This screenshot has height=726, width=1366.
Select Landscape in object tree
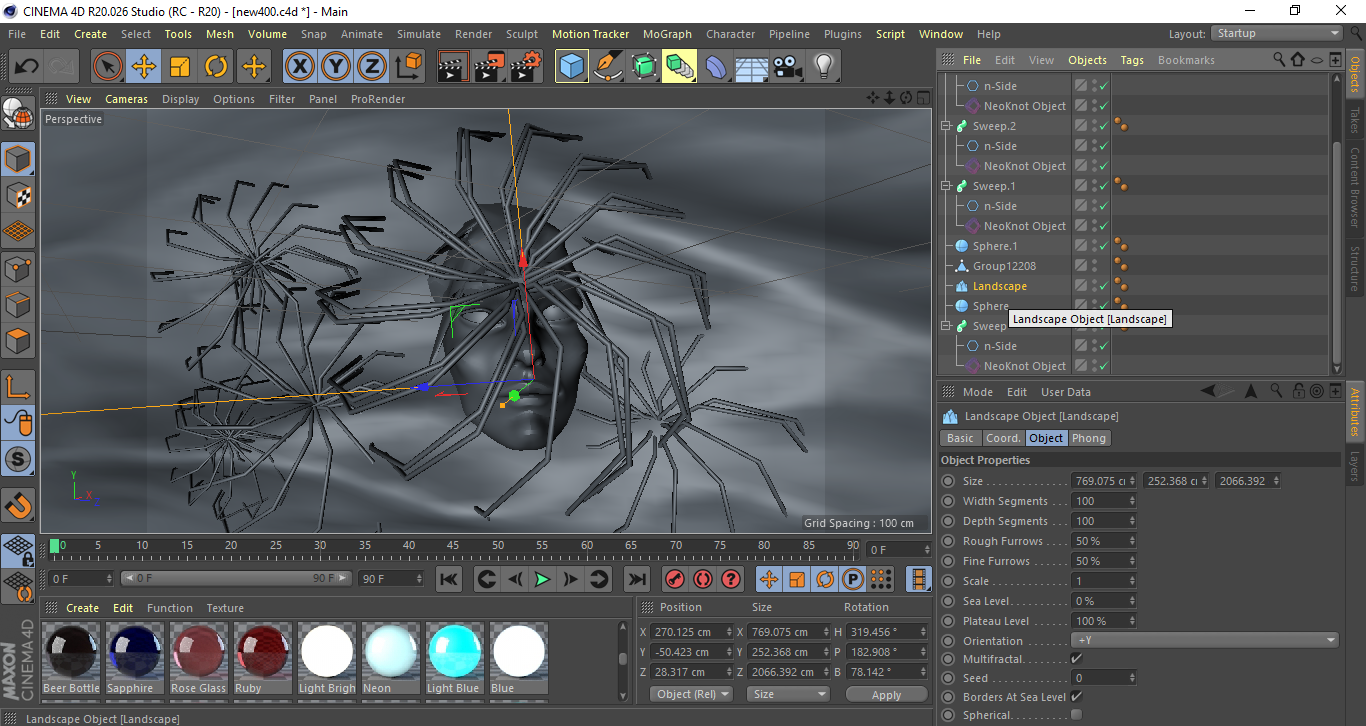coord(1000,286)
